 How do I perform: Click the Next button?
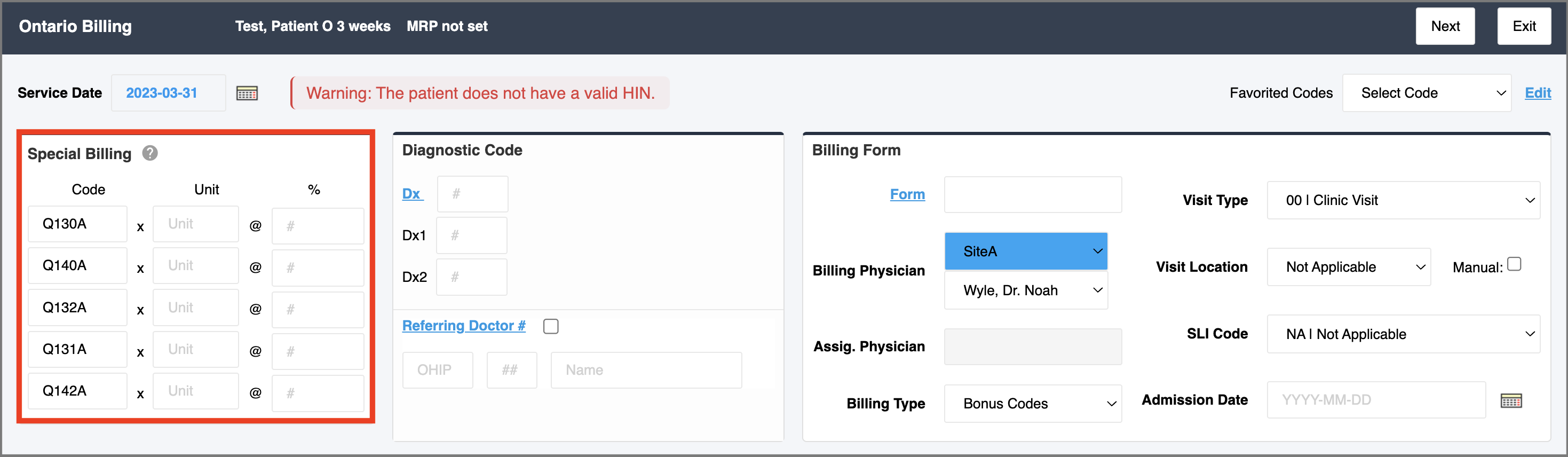(1444, 26)
